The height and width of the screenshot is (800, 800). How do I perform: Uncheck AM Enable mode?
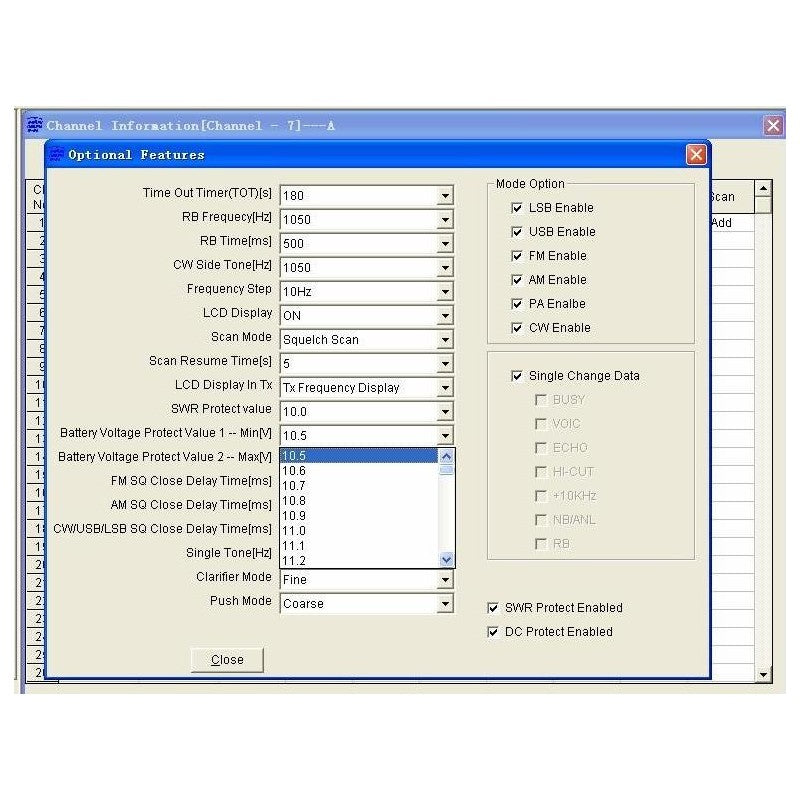click(516, 280)
